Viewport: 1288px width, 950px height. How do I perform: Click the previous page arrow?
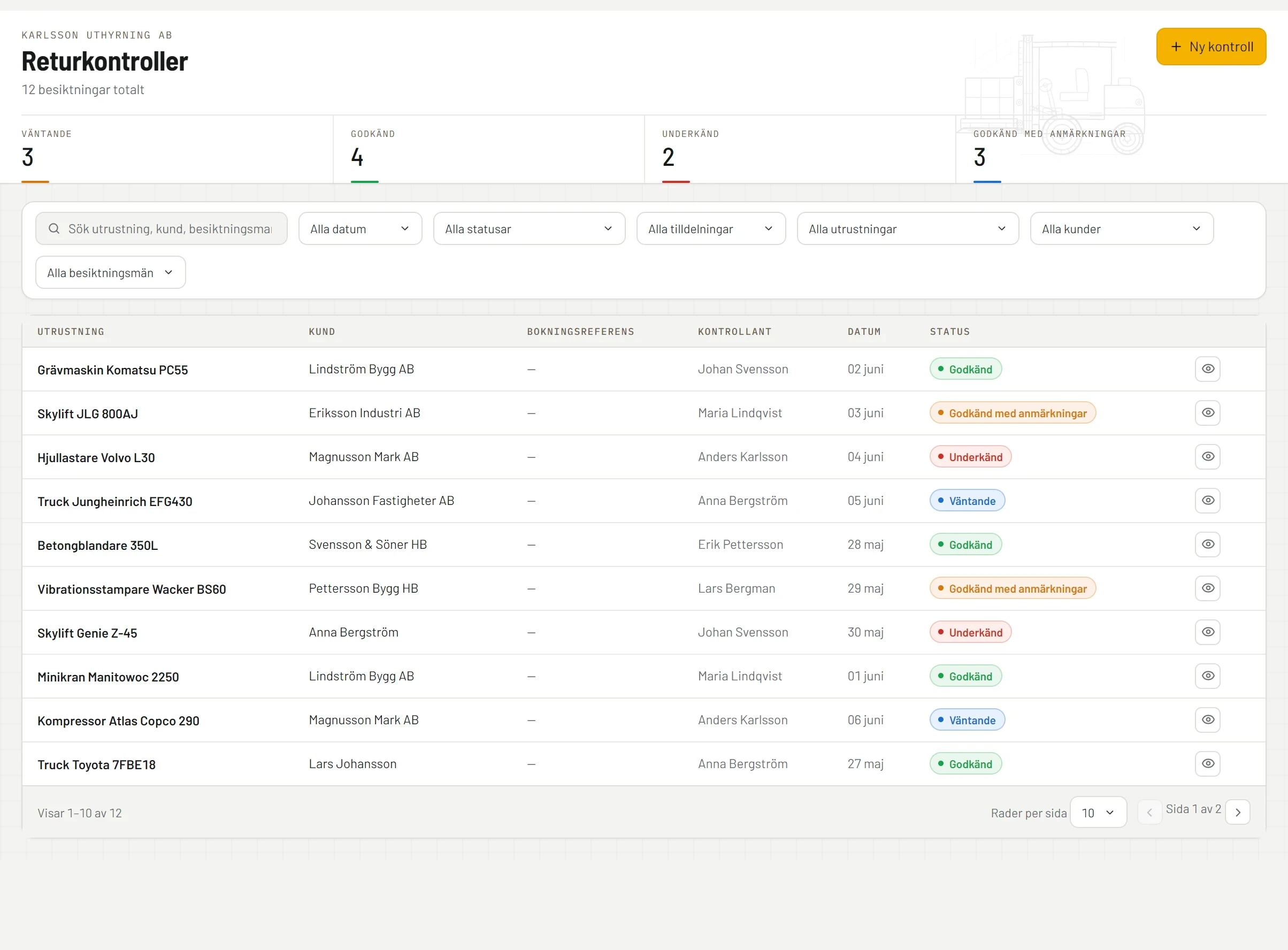point(1149,813)
